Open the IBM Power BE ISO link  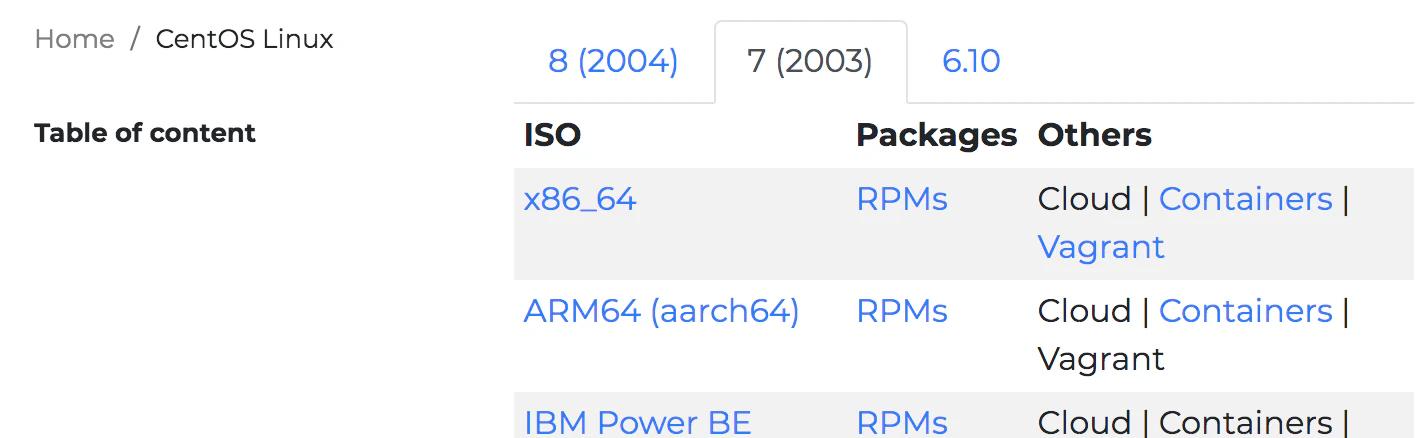637,423
